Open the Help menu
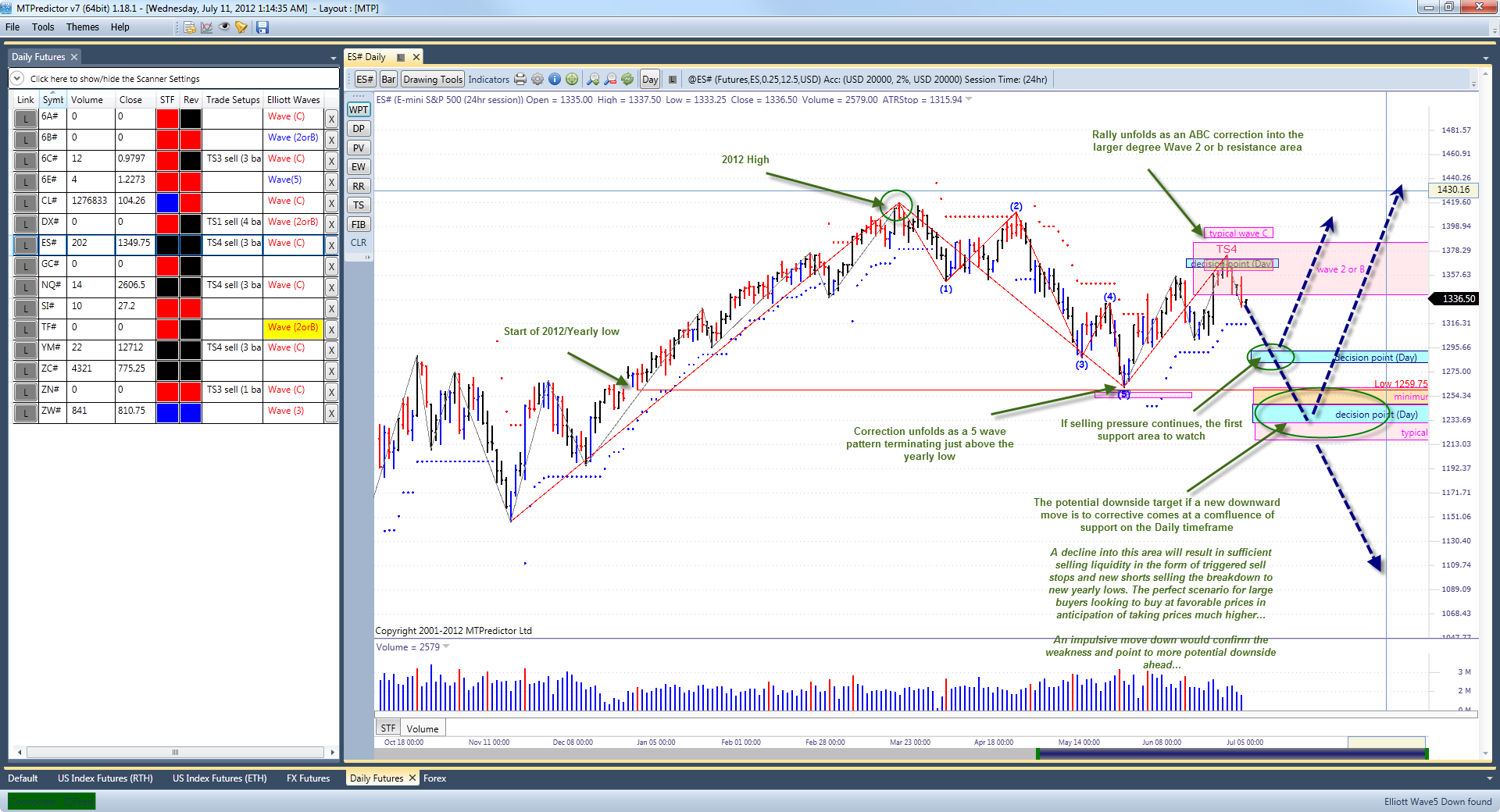Screen dimensions: 1500x812 pyautogui.click(x=120, y=27)
